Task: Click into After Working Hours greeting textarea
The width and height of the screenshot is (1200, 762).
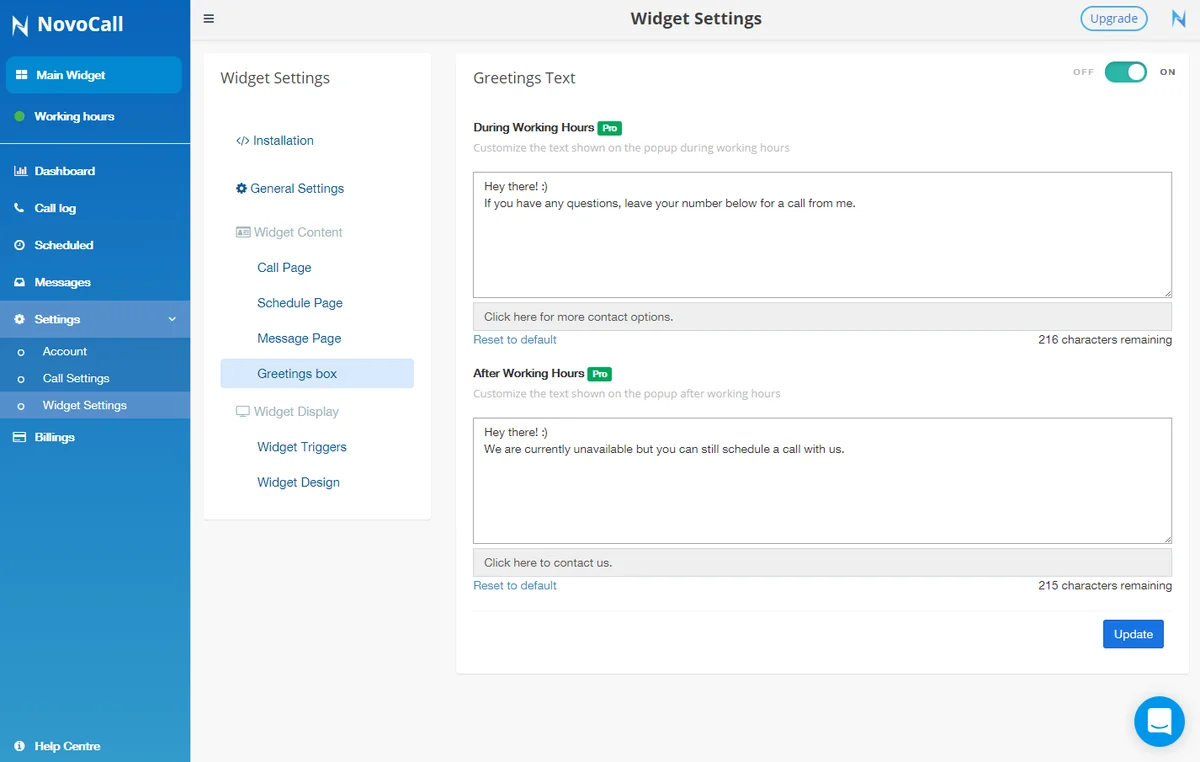Action: click(822, 481)
